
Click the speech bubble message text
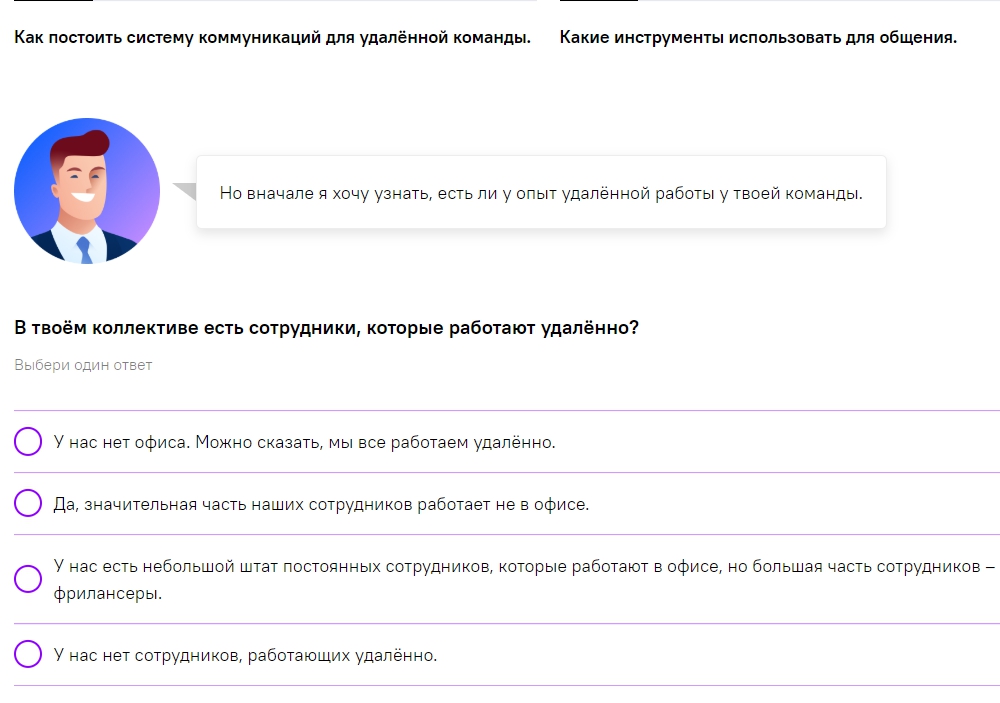point(540,193)
